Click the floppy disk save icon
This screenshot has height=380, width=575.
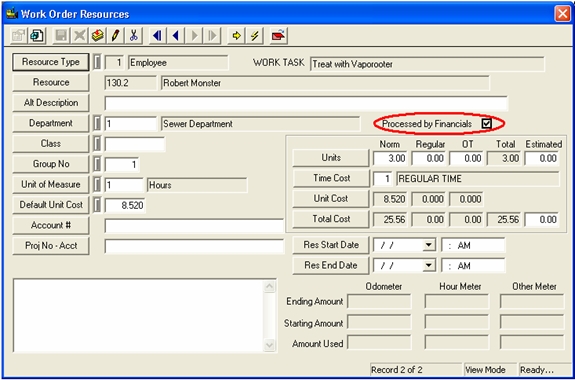[x=61, y=36]
